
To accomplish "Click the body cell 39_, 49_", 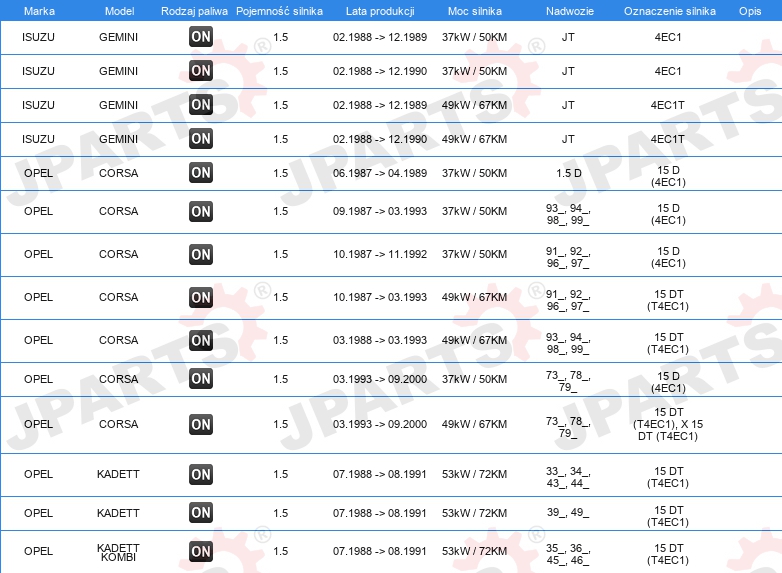I will [x=568, y=513].
